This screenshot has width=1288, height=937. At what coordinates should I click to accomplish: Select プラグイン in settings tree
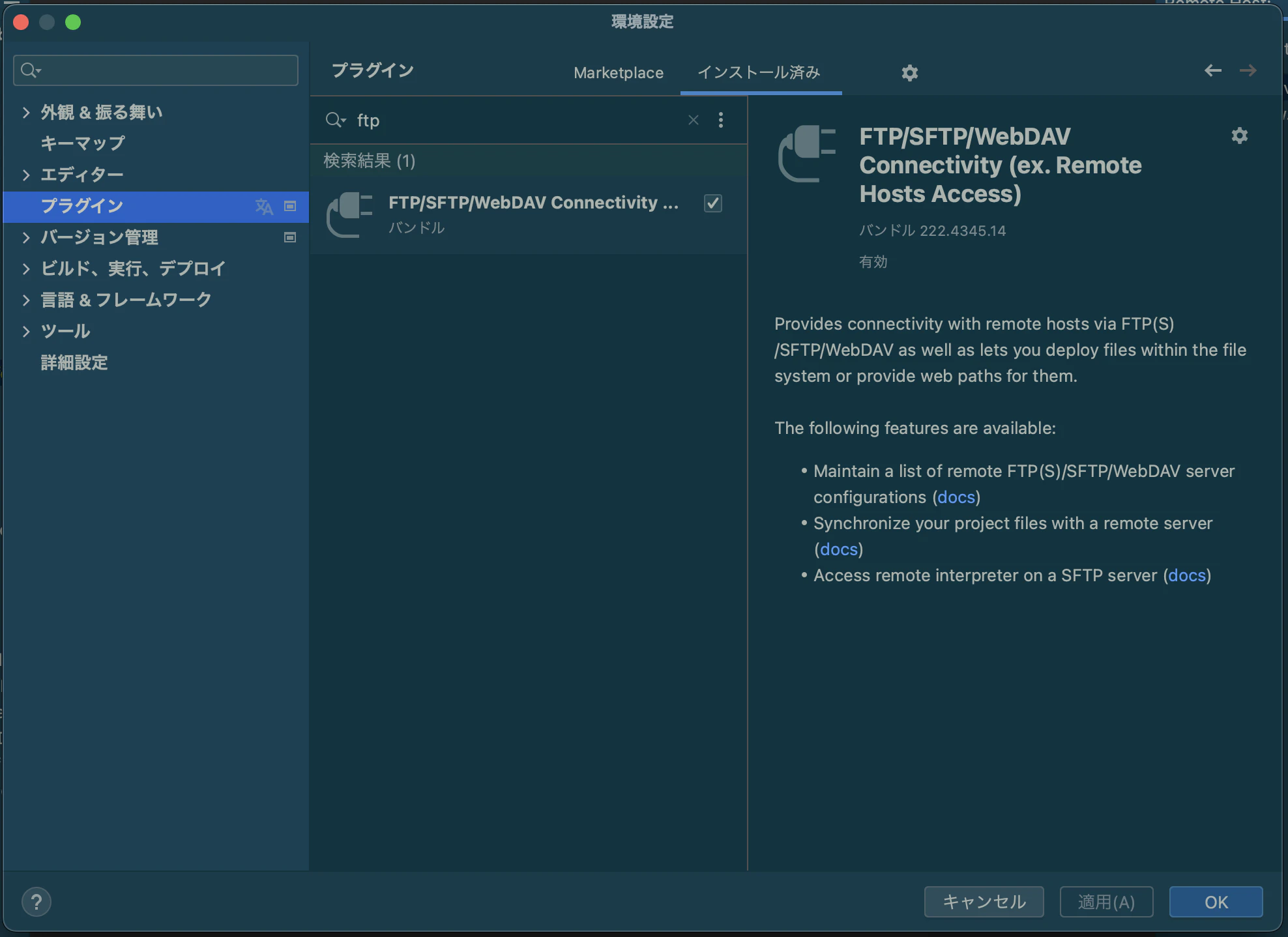tap(83, 206)
